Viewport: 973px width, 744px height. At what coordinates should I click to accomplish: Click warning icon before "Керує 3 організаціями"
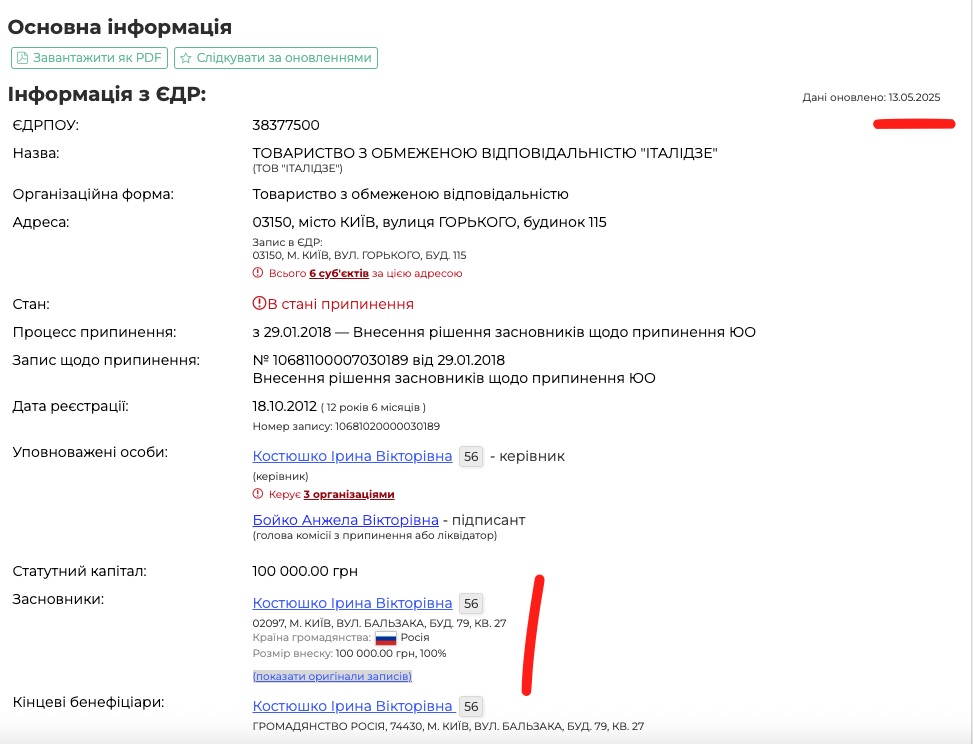click(258, 494)
